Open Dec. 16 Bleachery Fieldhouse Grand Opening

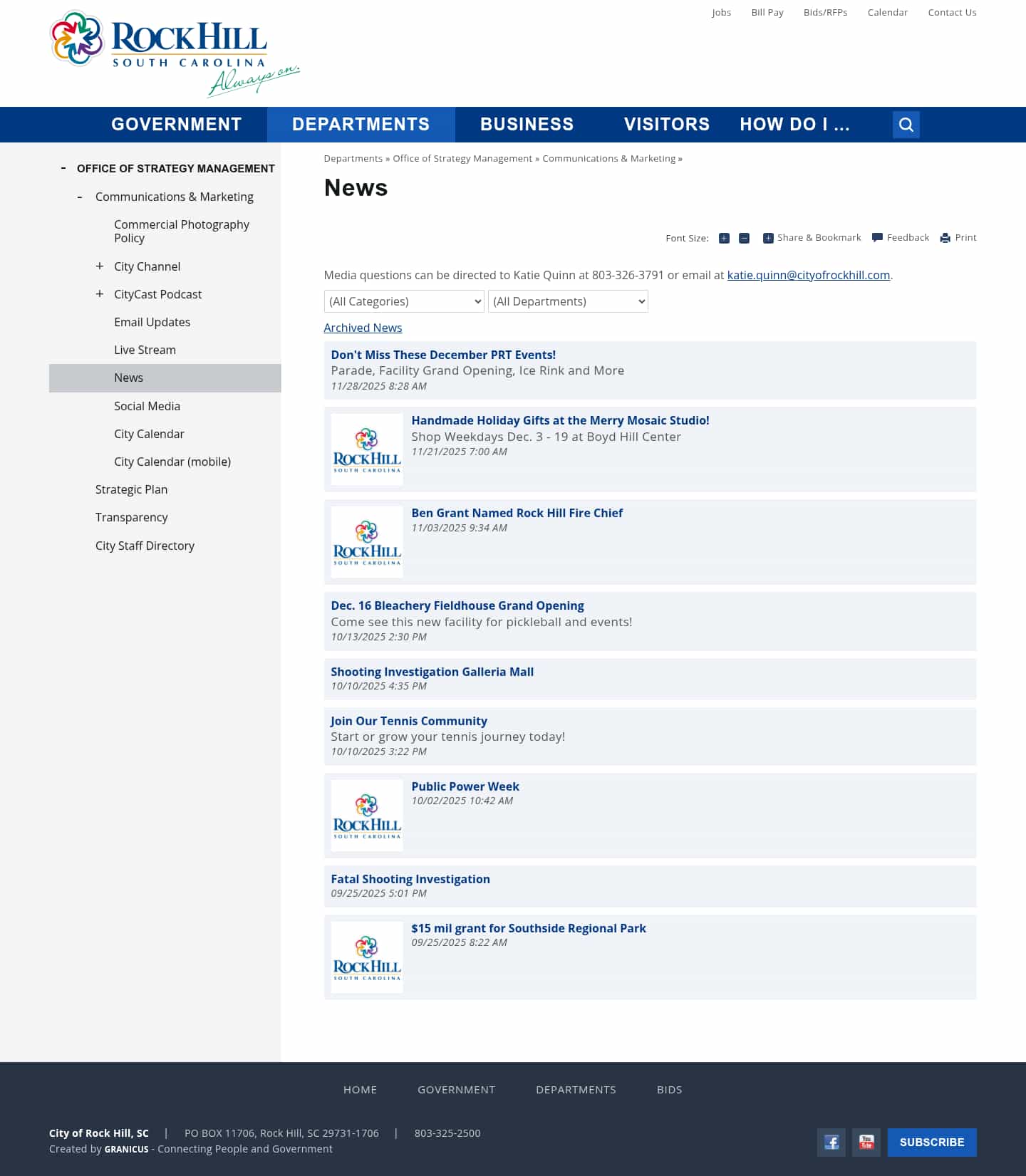pos(457,605)
